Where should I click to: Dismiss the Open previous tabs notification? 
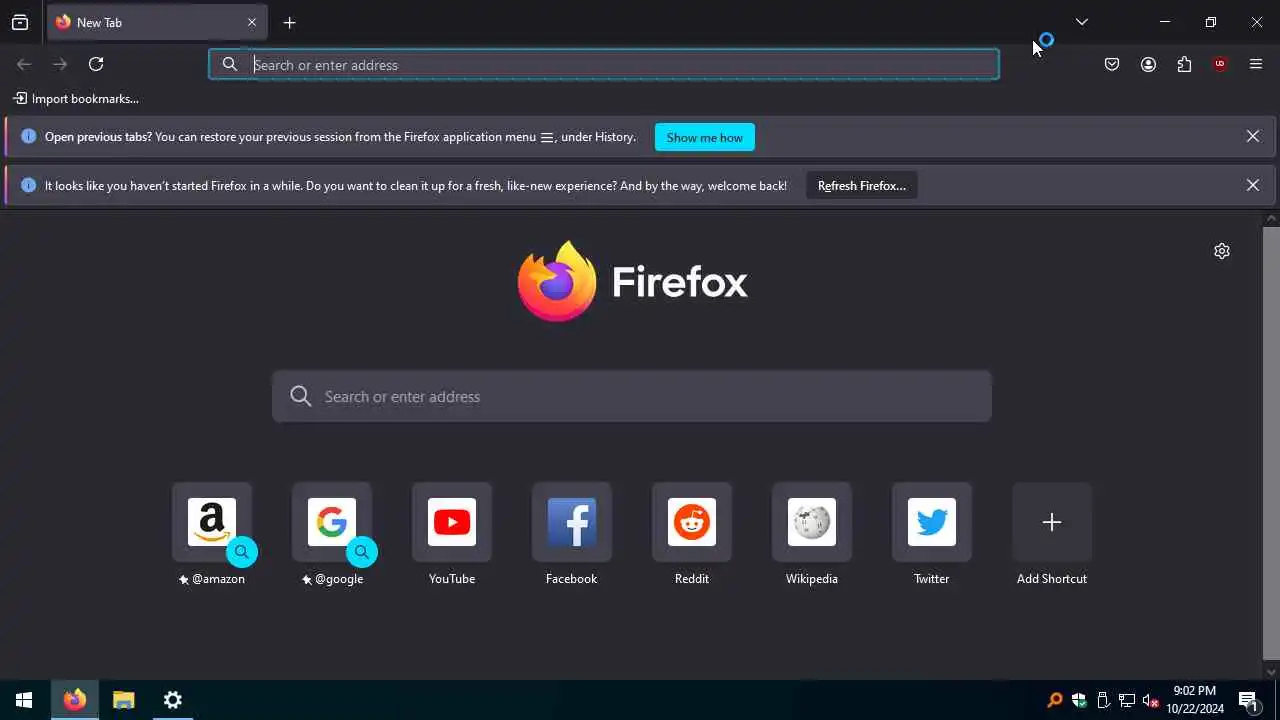[1253, 136]
